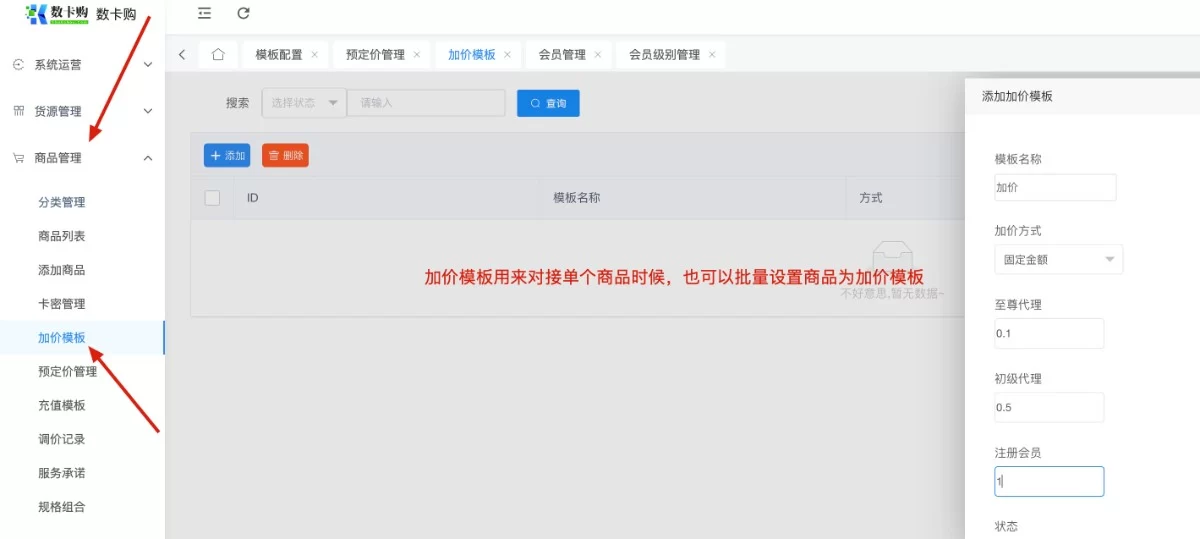Open the 选择状态 dropdown
This screenshot has height=539, width=1200.
pos(303,103)
